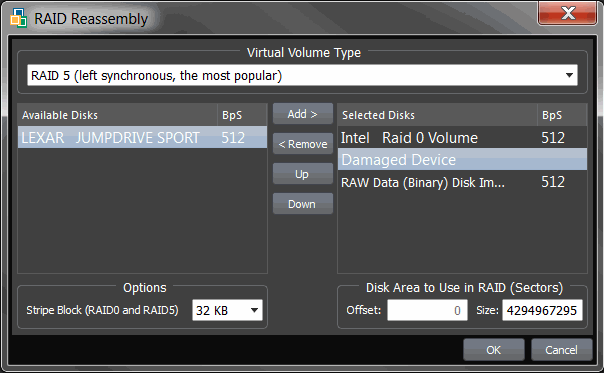The image size is (604, 373).
Task: Cancel the RAID Reassembly dialog
Action: click(x=561, y=349)
